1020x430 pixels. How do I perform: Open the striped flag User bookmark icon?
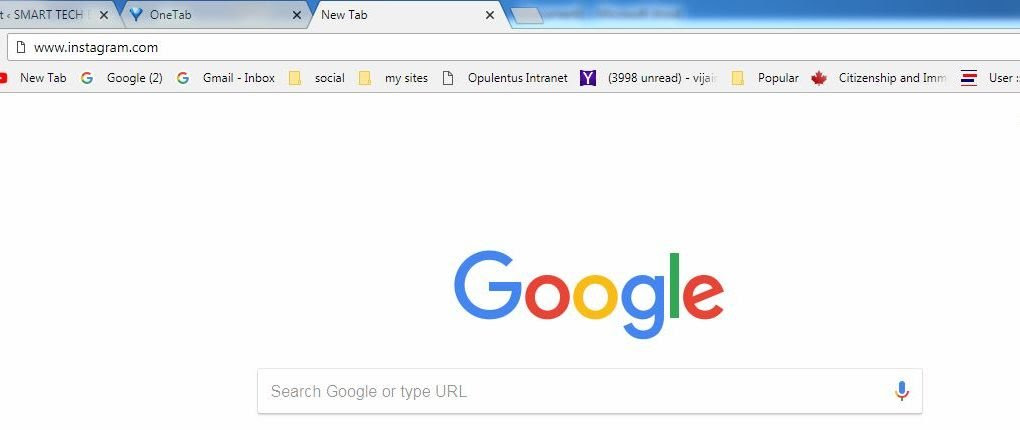click(x=969, y=78)
